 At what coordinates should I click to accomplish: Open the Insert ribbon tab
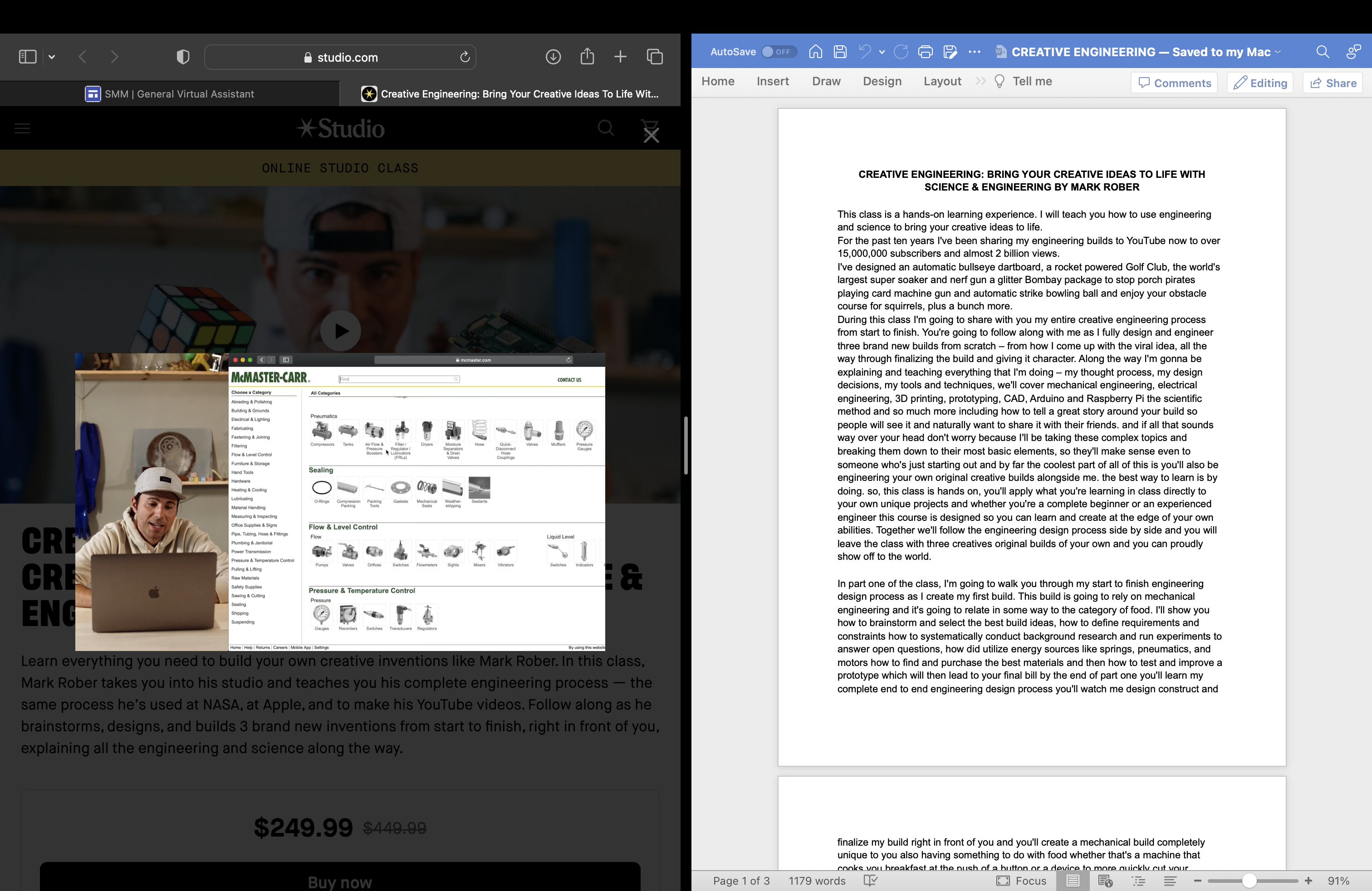(773, 81)
